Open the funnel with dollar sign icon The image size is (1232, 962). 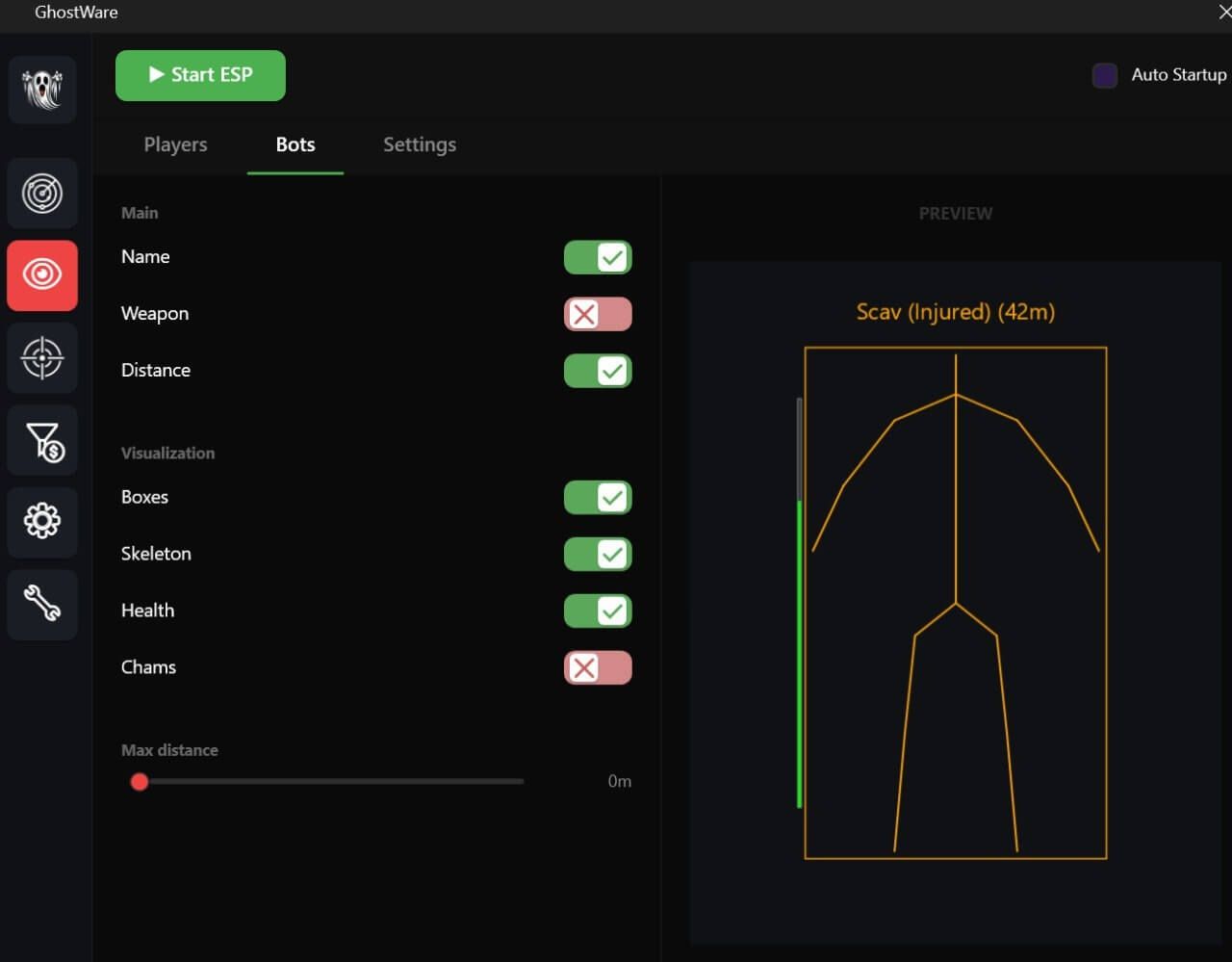click(42, 441)
